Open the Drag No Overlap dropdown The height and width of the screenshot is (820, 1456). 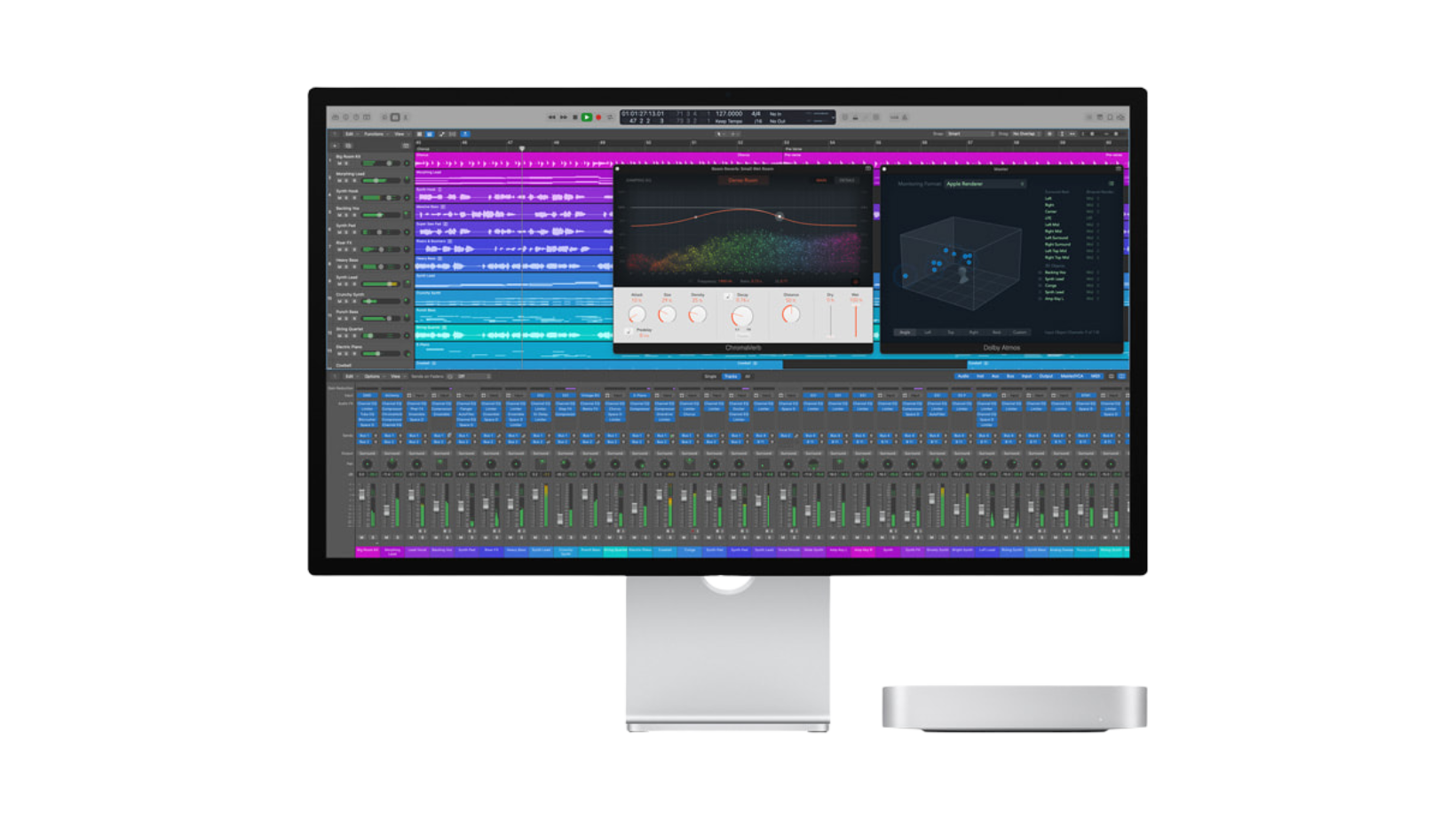point(1025,134)
